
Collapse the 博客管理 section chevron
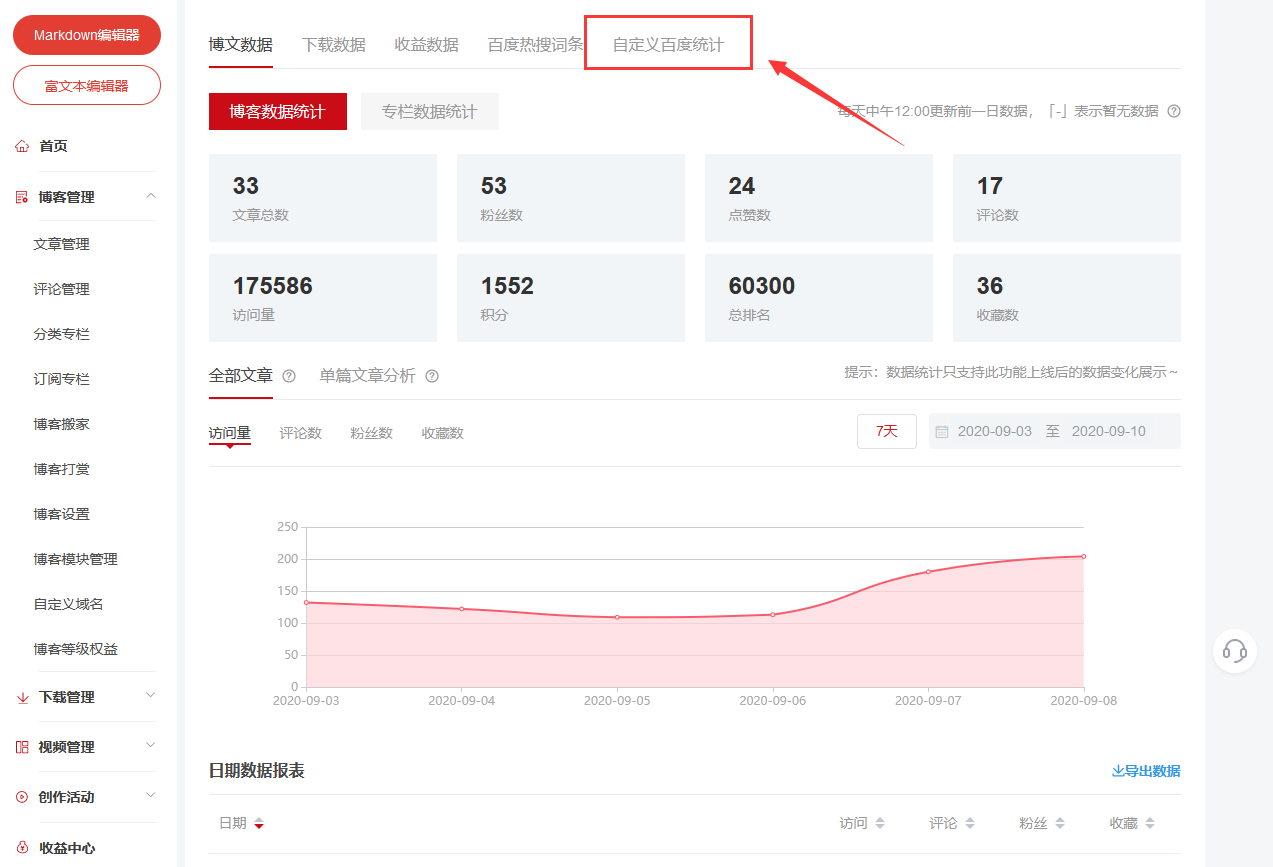(x=151, y=196)
